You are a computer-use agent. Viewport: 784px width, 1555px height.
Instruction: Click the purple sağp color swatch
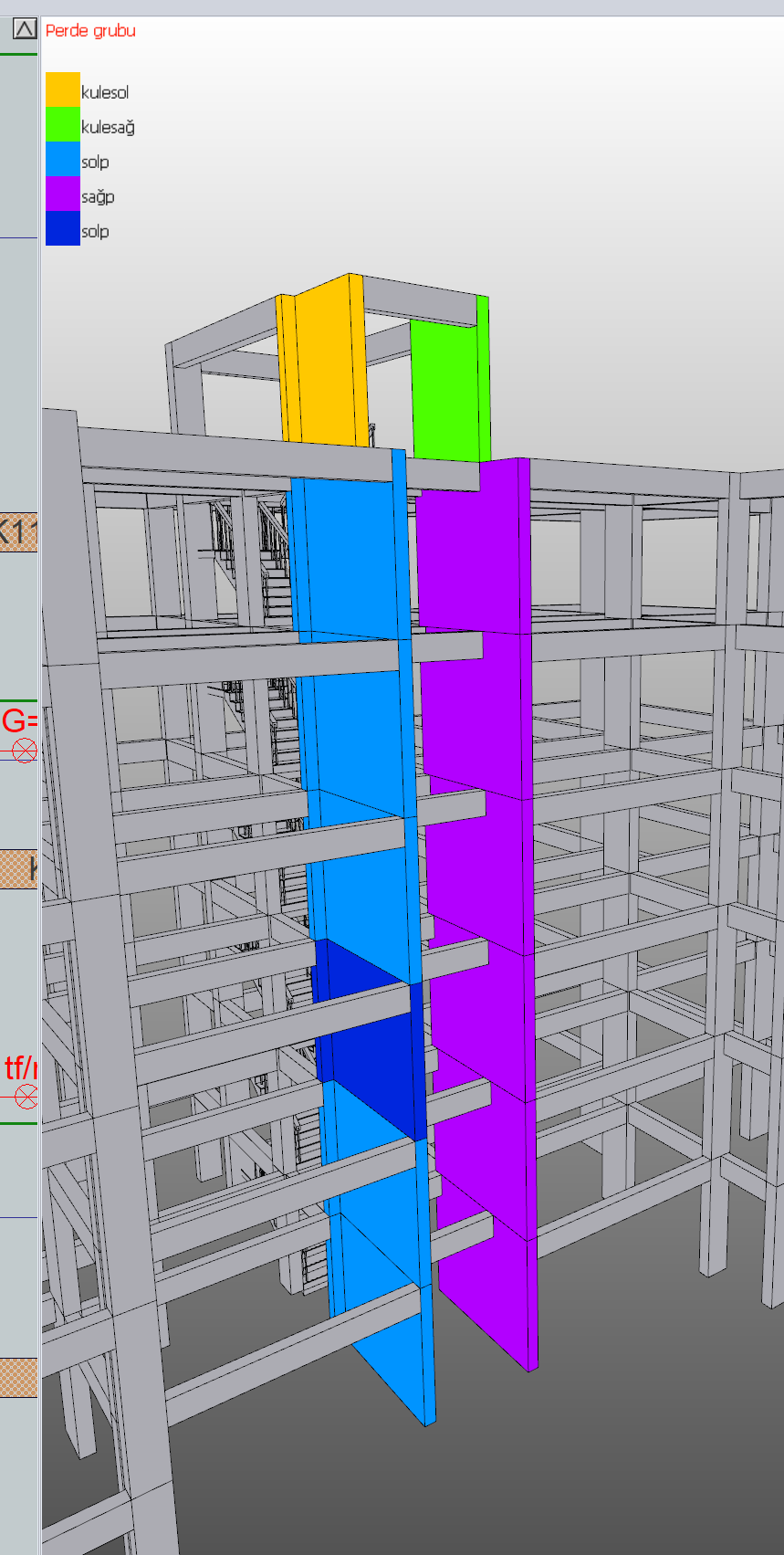click(x=63, y=194)
